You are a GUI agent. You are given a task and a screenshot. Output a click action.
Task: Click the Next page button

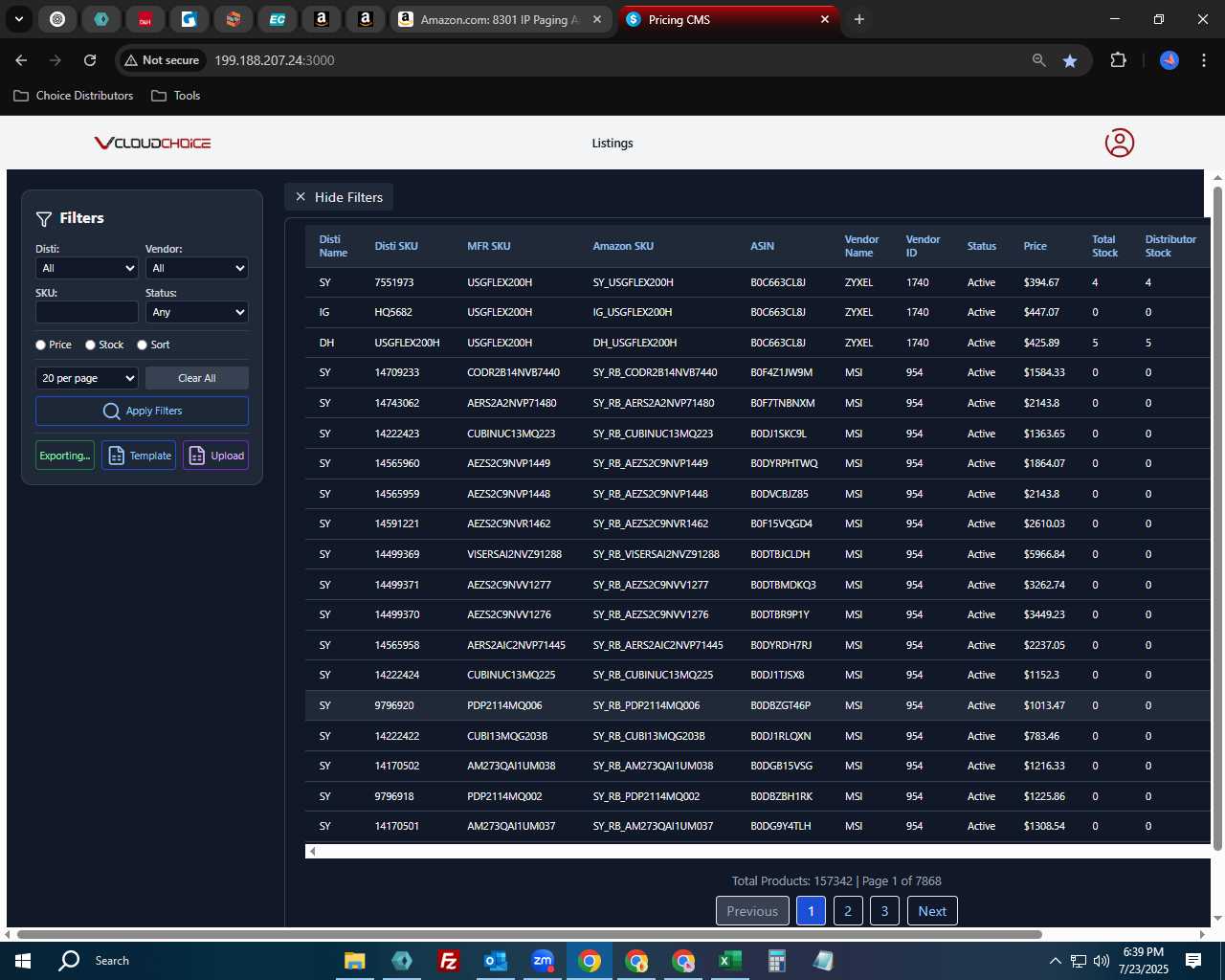pyautogui.click(x=932, y=911)
